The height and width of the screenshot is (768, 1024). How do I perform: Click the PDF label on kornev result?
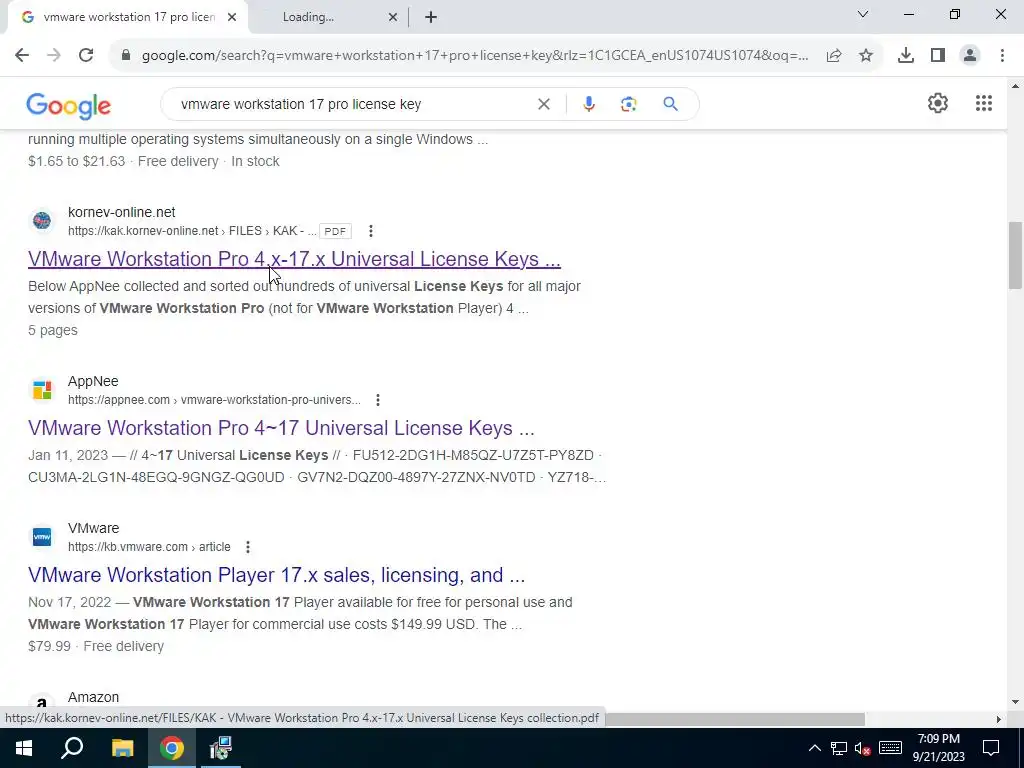[x=335, y=231]
